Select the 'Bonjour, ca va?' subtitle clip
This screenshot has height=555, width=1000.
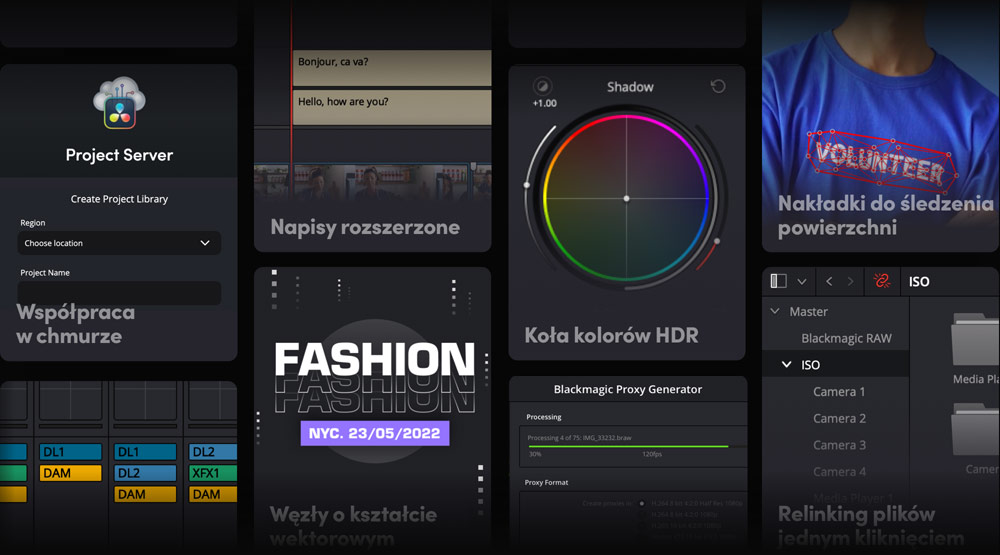[392, 68]
